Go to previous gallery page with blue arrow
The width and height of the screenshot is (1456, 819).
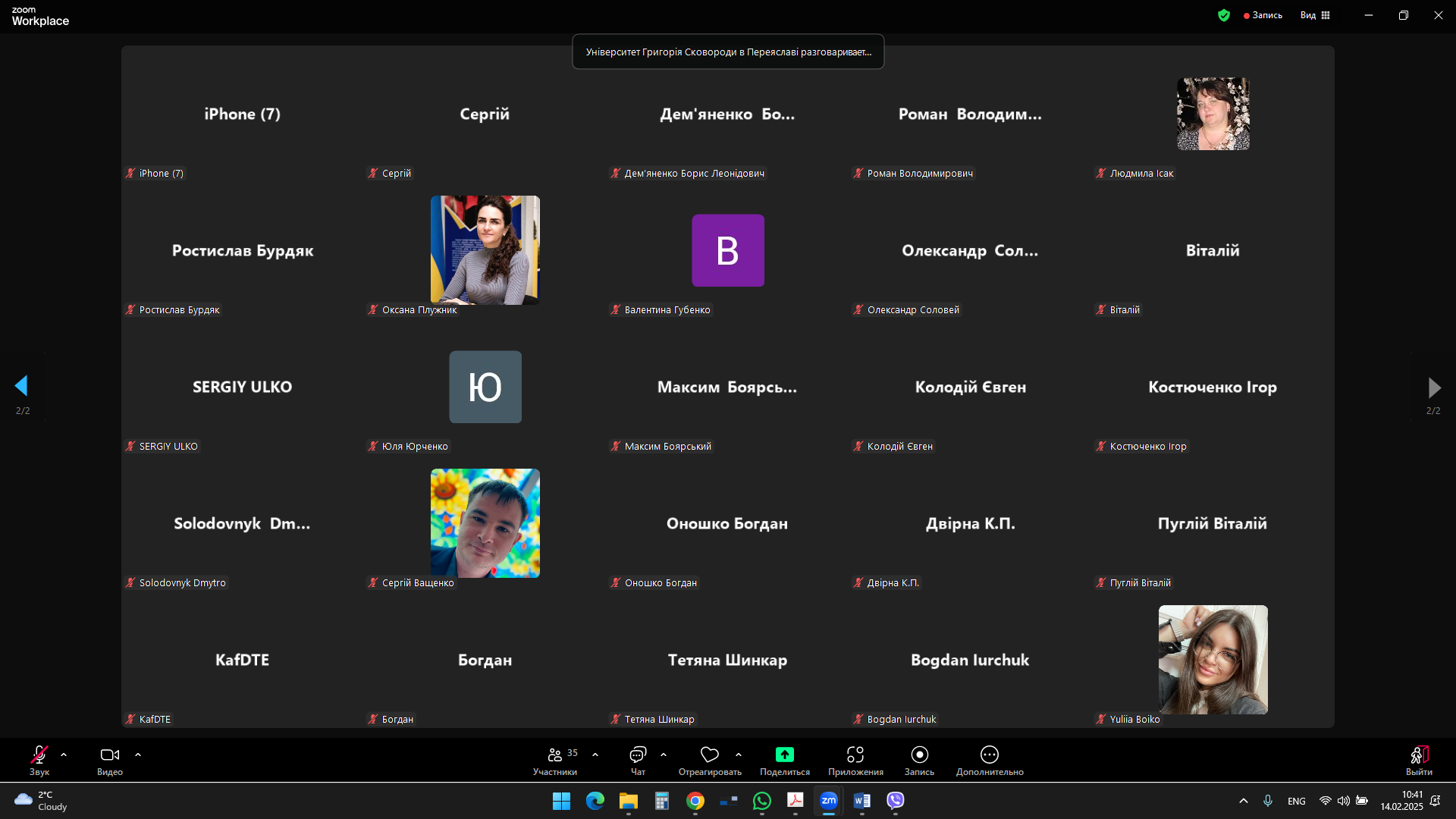(x=21, y=386)
